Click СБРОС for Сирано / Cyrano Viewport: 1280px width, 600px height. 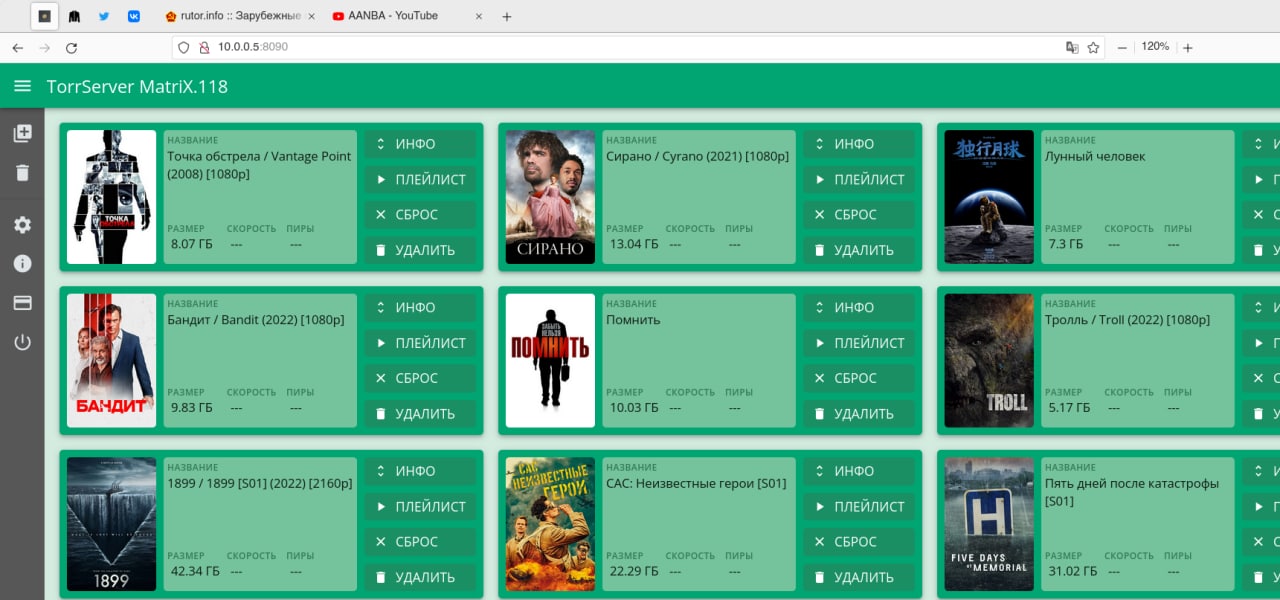[858, 215]
